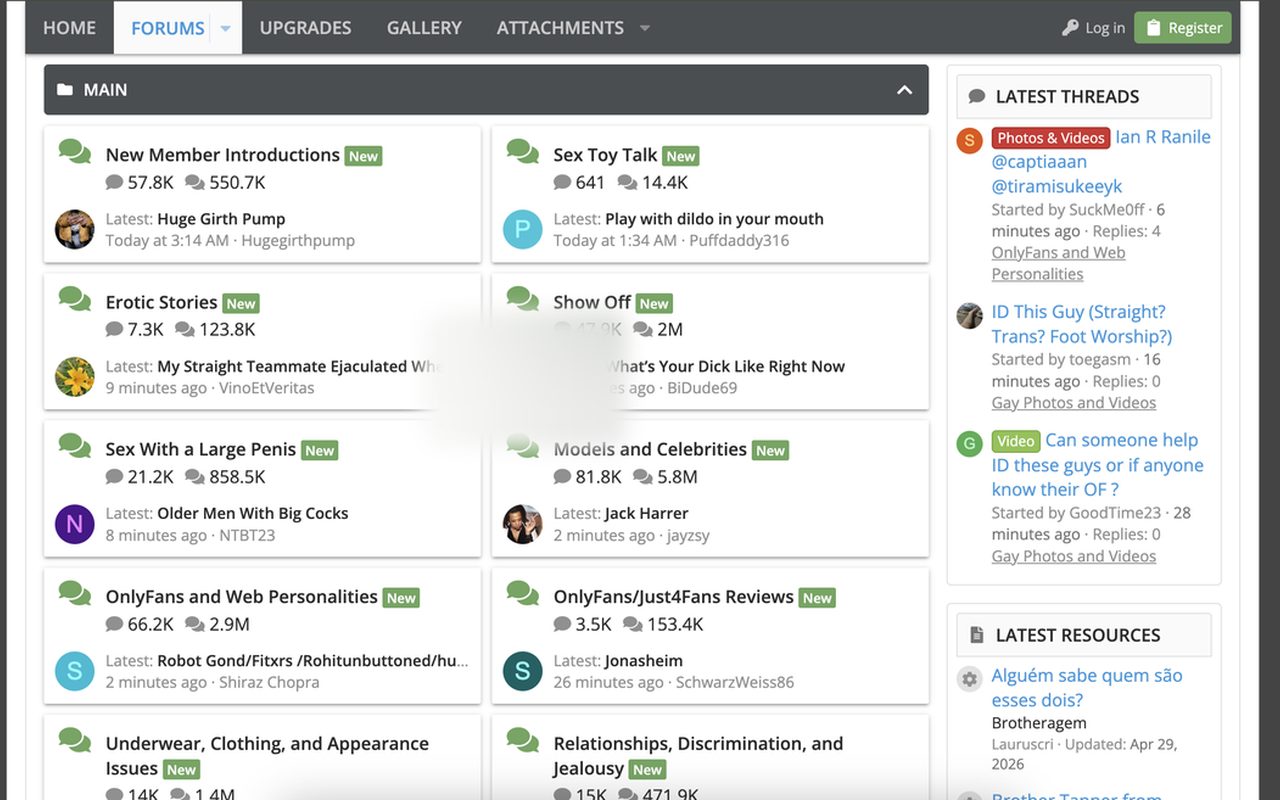This screenshot has width=1280, height=800.
Task: Expand the FORUMS dropdown arrow
Action: [225, 28]
